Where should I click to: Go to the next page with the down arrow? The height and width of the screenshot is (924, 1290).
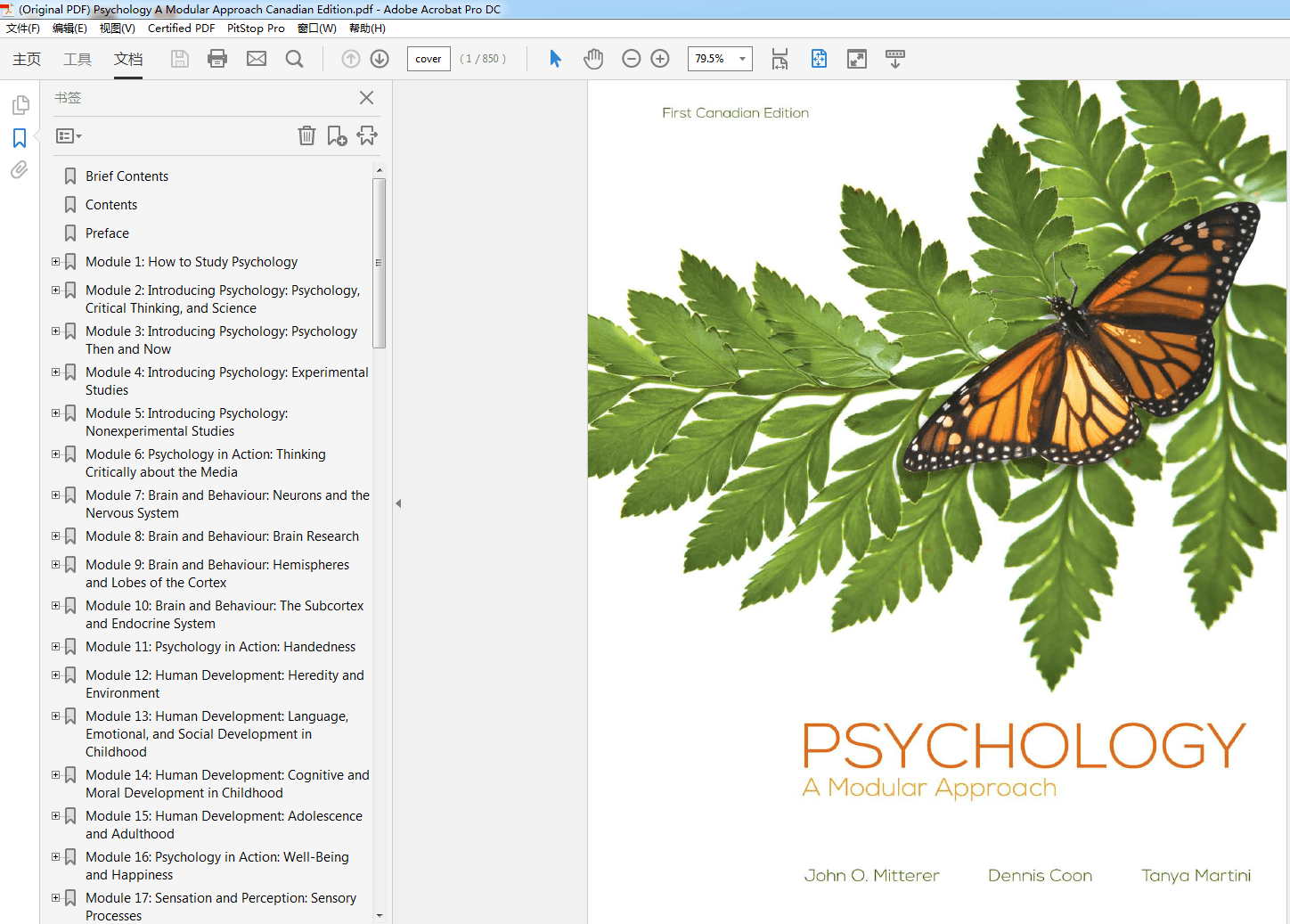tap(379, 59)
